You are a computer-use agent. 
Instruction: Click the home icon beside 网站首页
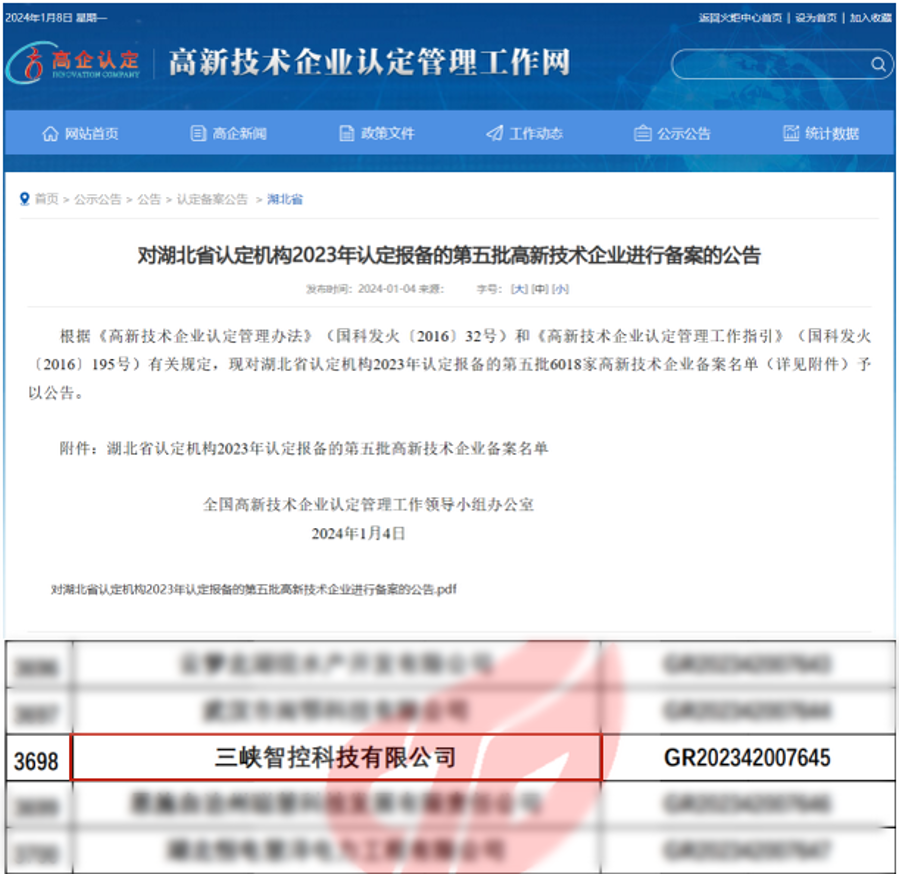49,133
